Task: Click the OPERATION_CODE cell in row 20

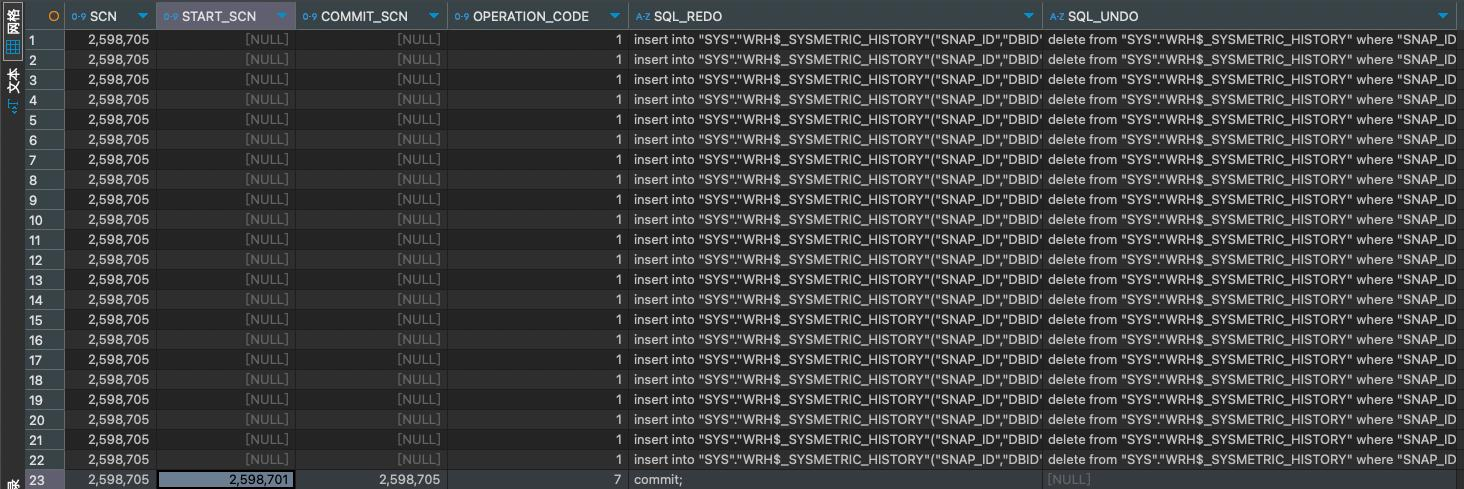Action: pos(537,420)
